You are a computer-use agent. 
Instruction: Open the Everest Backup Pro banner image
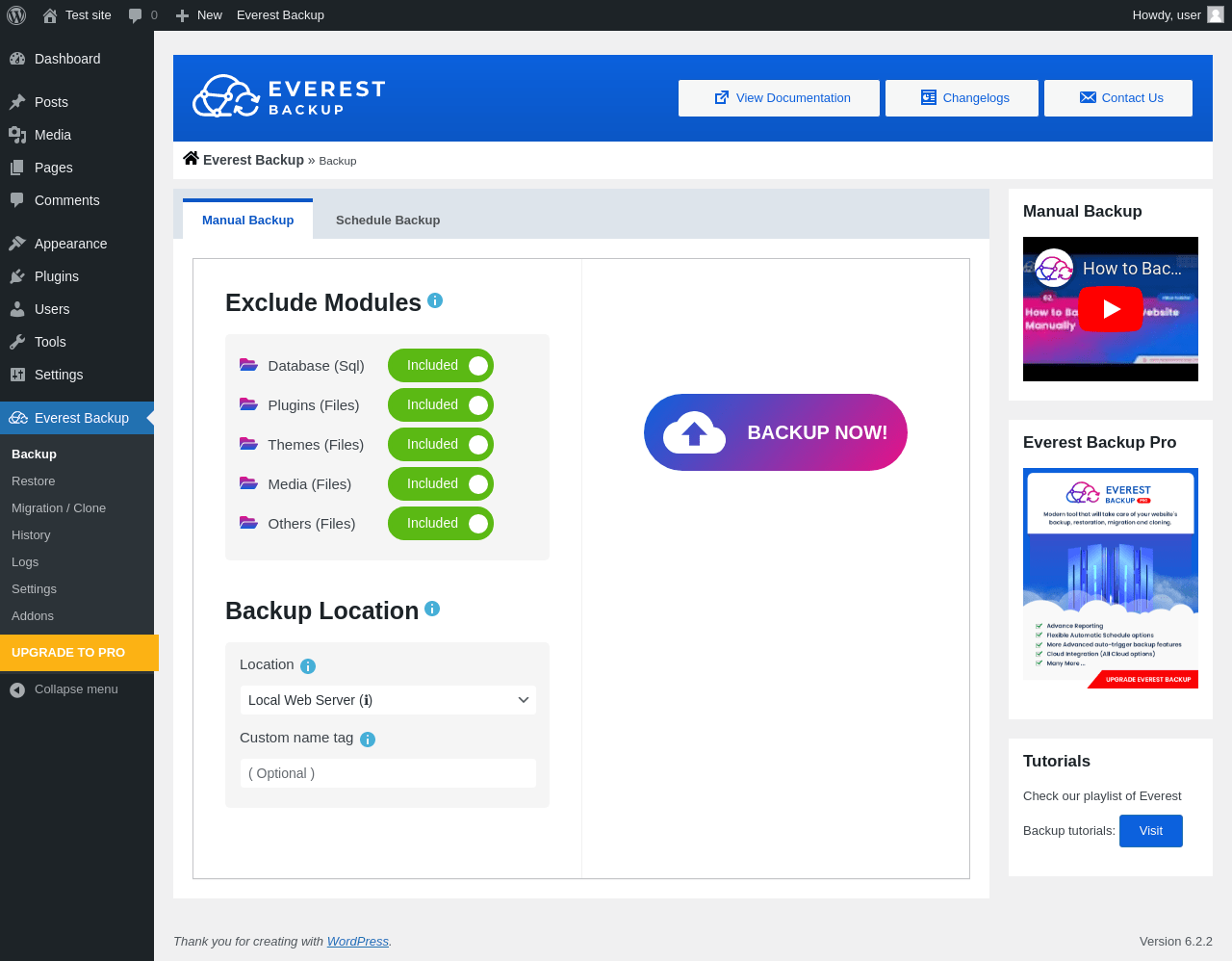1111,579
